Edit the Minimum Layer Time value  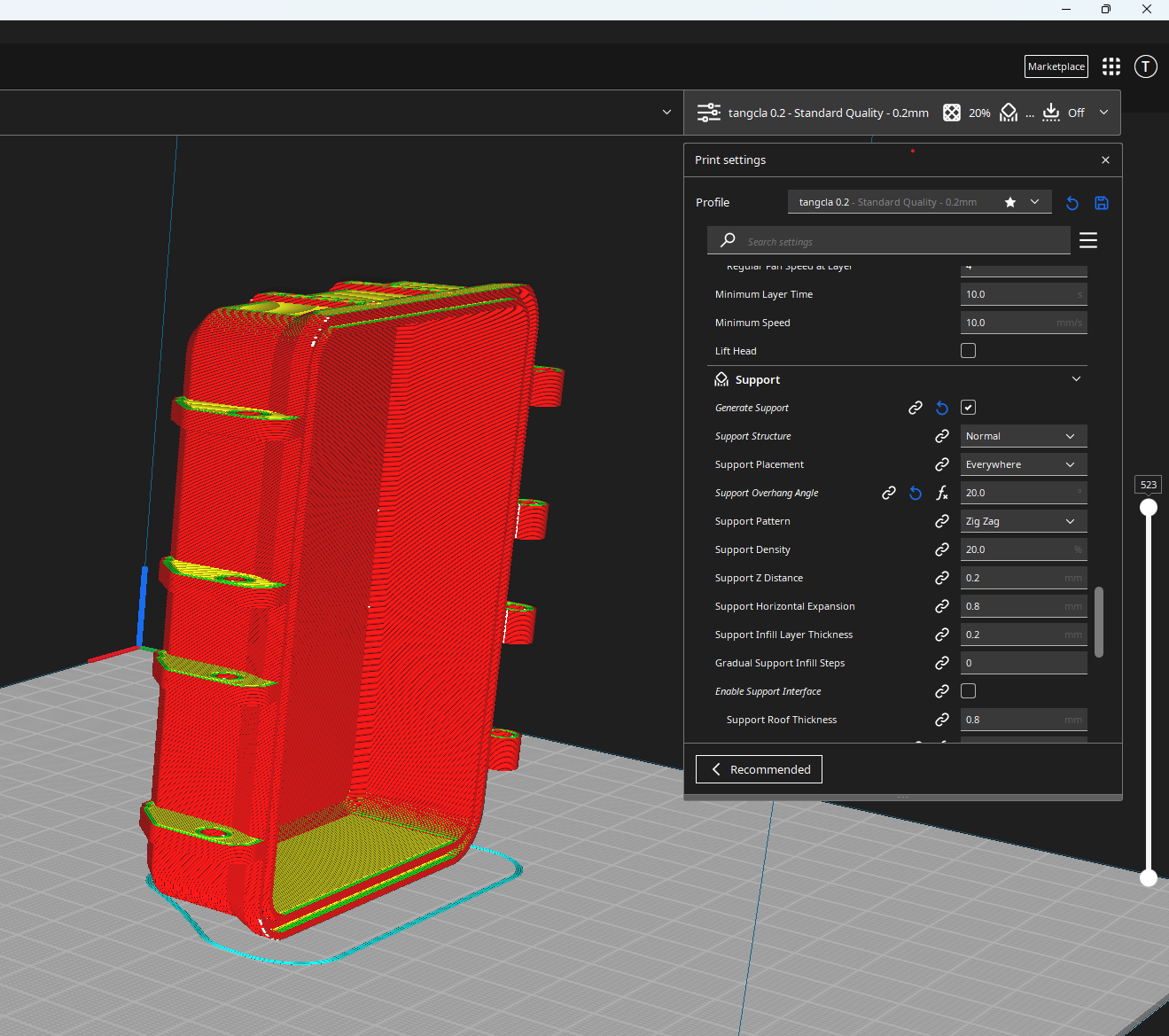(1024, 294)
